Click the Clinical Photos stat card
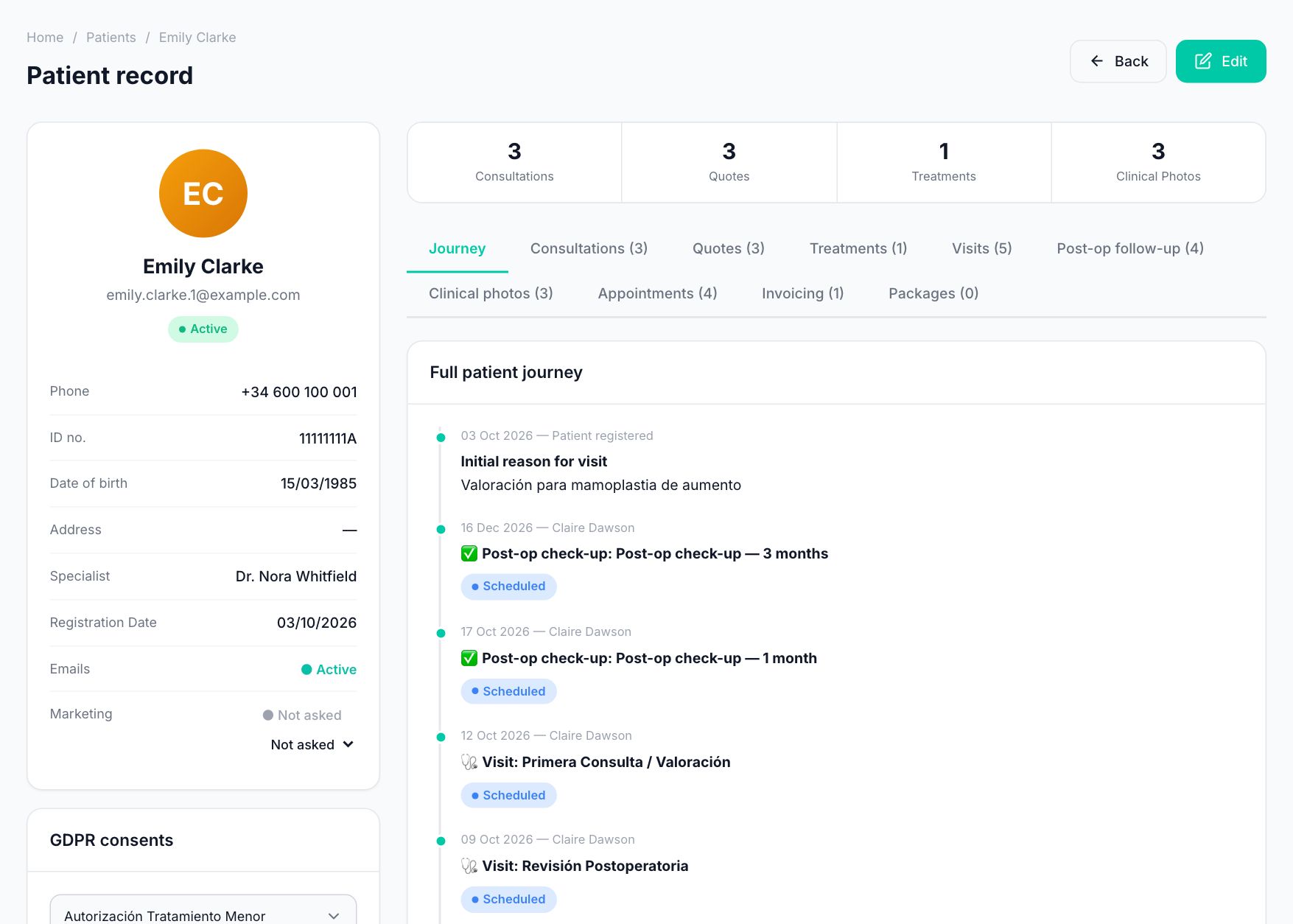This screenshot has width=1293, height=924. tap(1158, 163)
